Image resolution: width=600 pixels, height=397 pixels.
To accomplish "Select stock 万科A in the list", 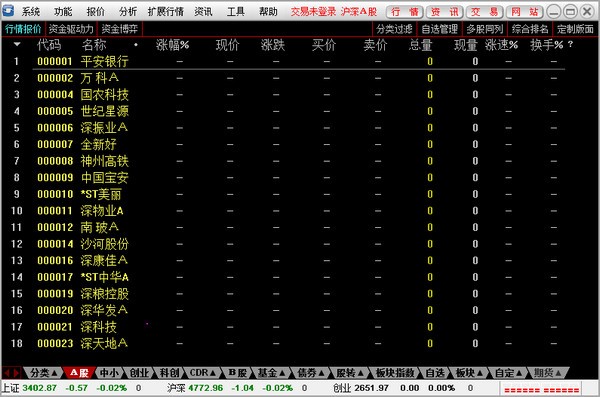I will click(x=99, y=78).
